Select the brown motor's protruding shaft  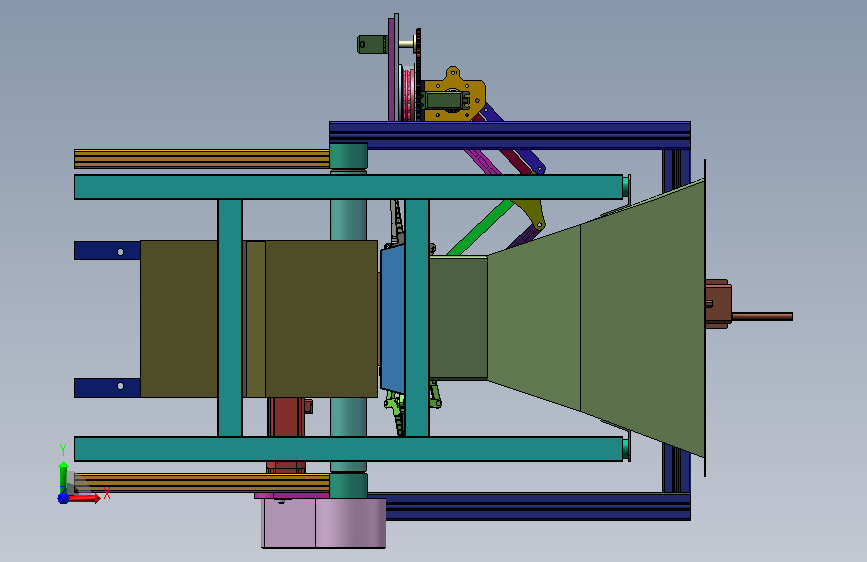[x=762, y=316]
